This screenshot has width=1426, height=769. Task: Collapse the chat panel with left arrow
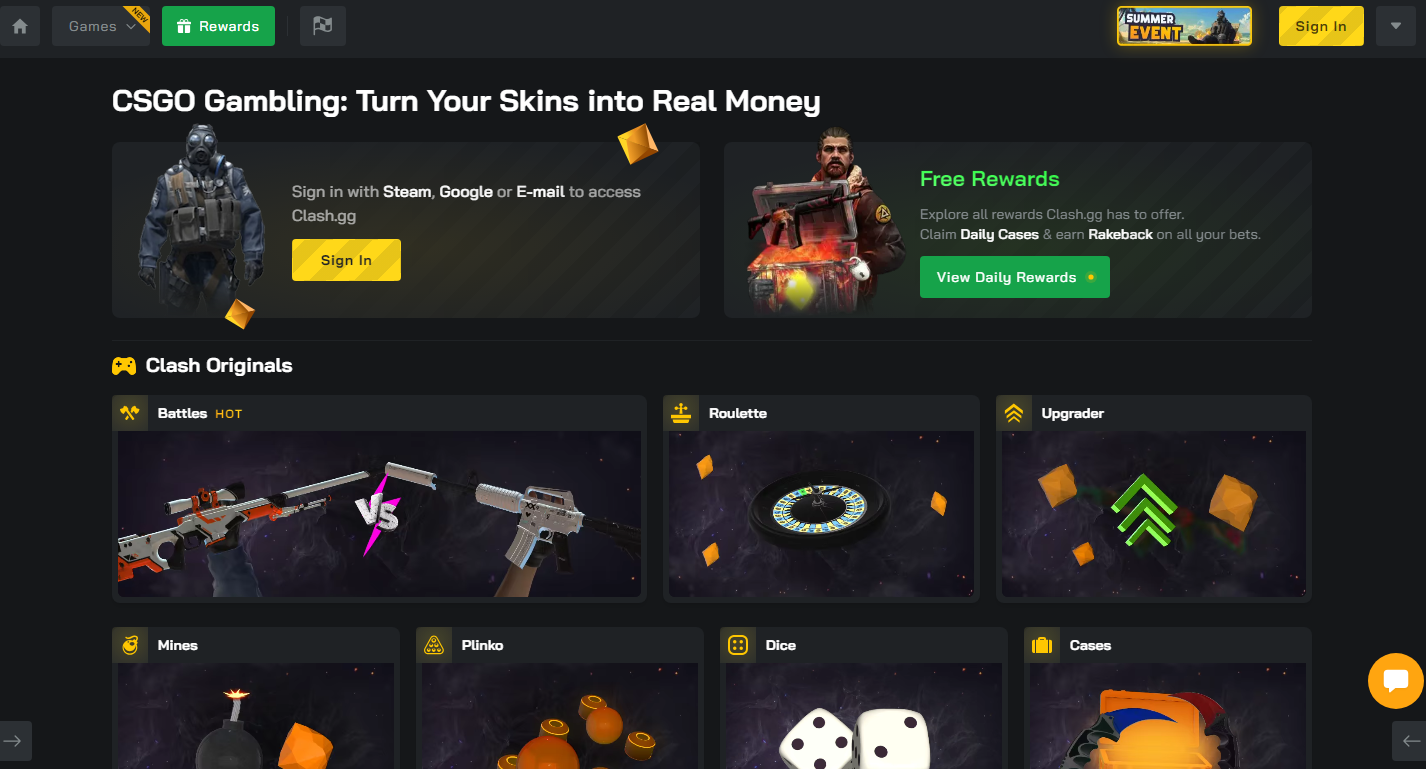click(1410, 741)
